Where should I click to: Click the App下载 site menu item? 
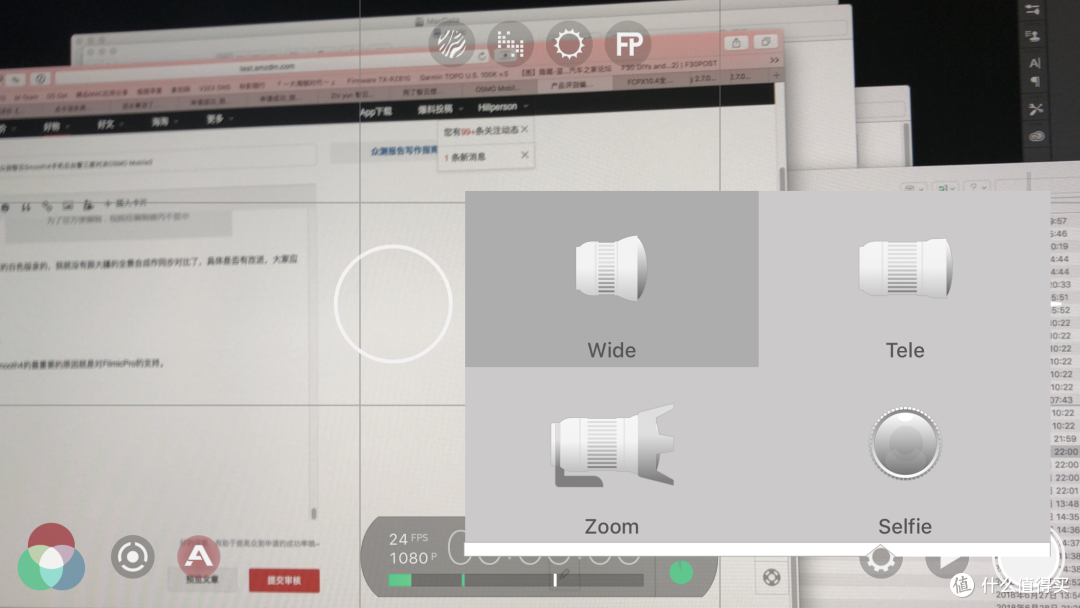[376, 112]
